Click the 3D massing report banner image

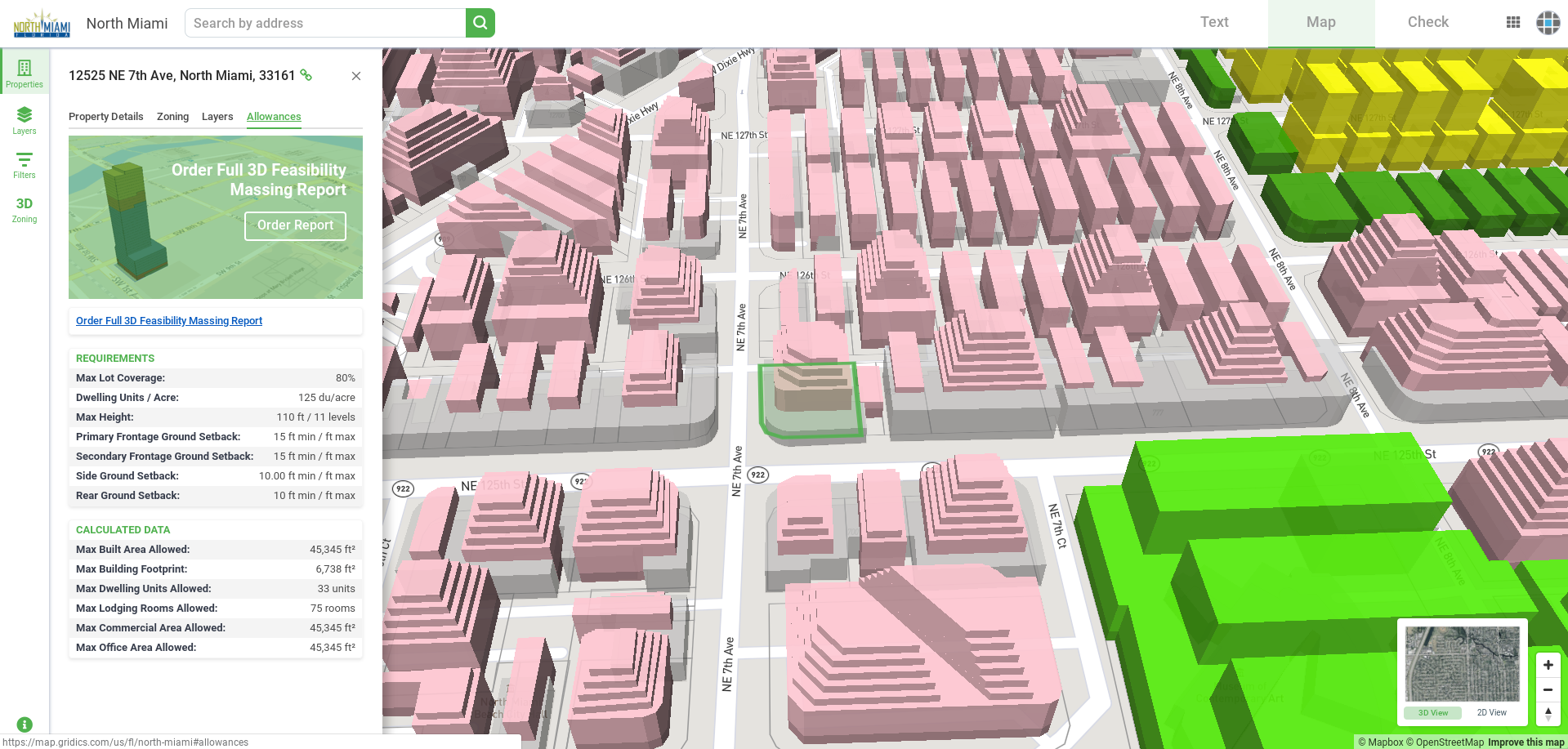(x=216, y=217)
